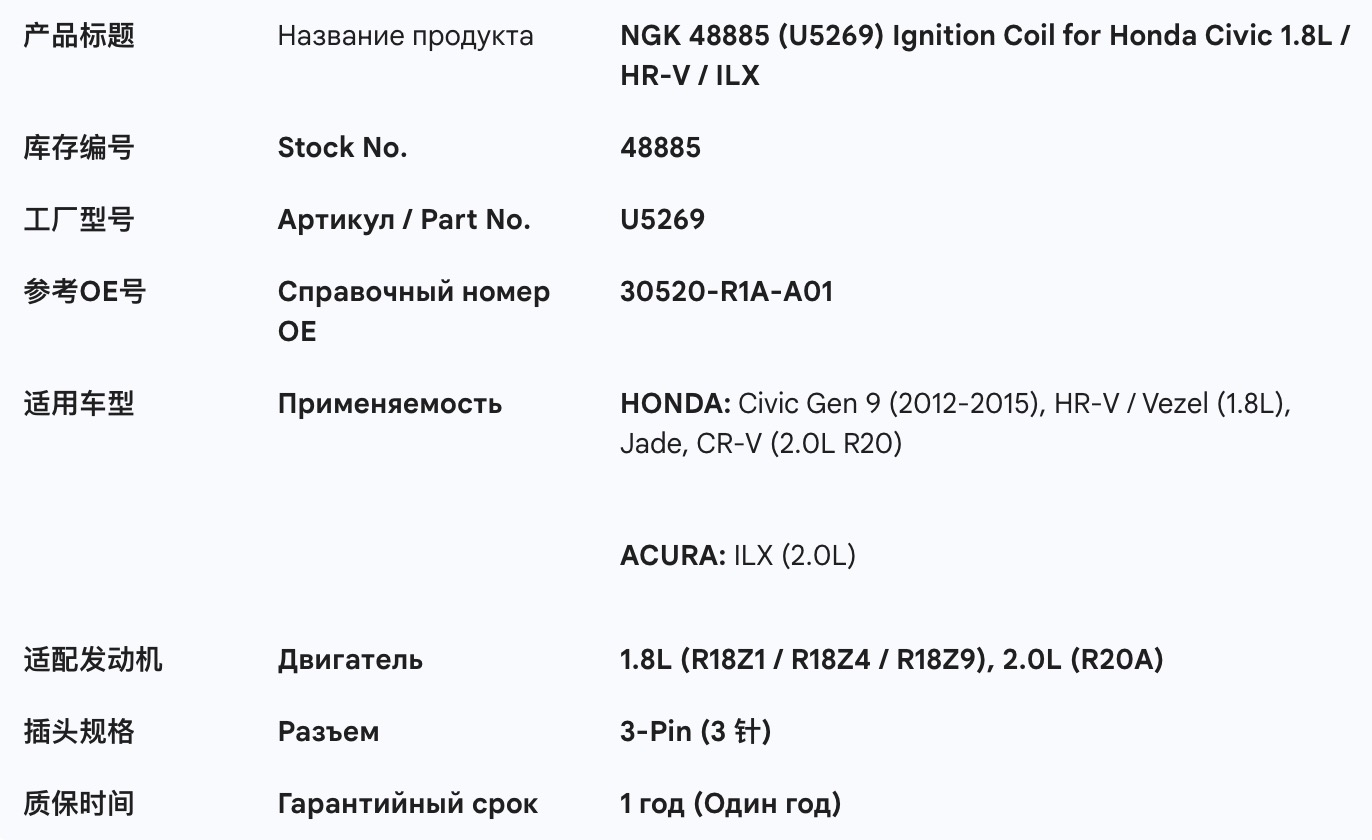Select the '1 год (Один год)' warranty value
This screenshot has height=840, width=1372.
coord(730,804)
